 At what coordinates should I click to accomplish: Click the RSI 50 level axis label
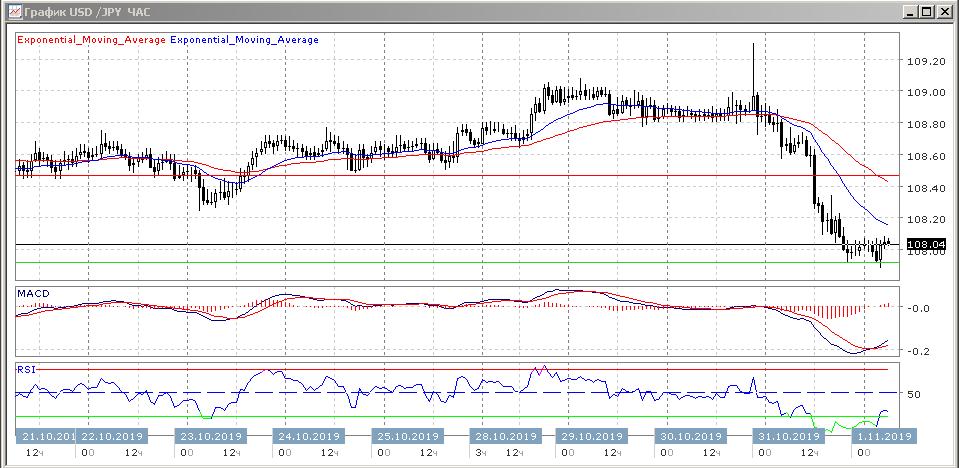point(913,394)
